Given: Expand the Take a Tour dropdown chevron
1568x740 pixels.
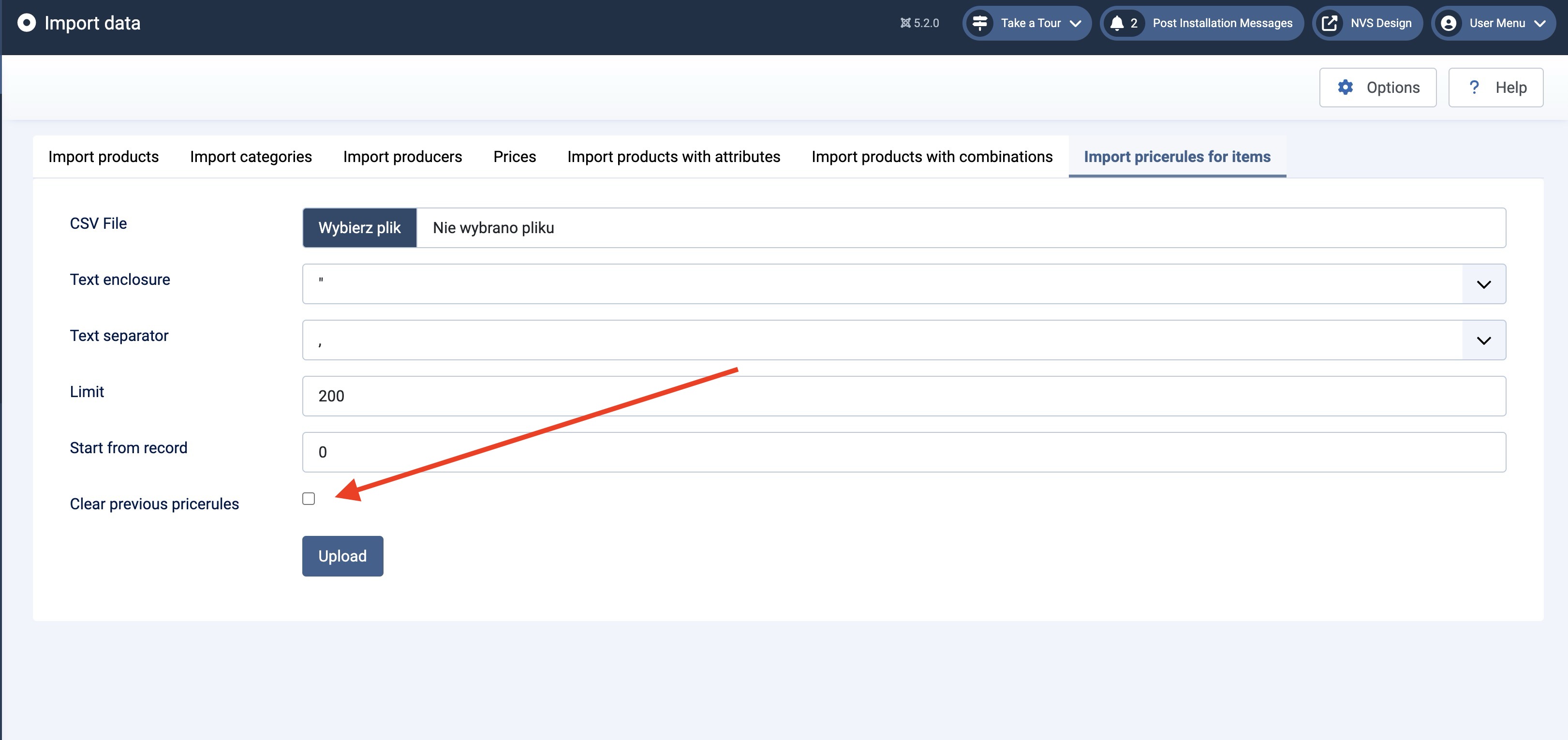Looking at the screenshot, I should pos(1076,23).
